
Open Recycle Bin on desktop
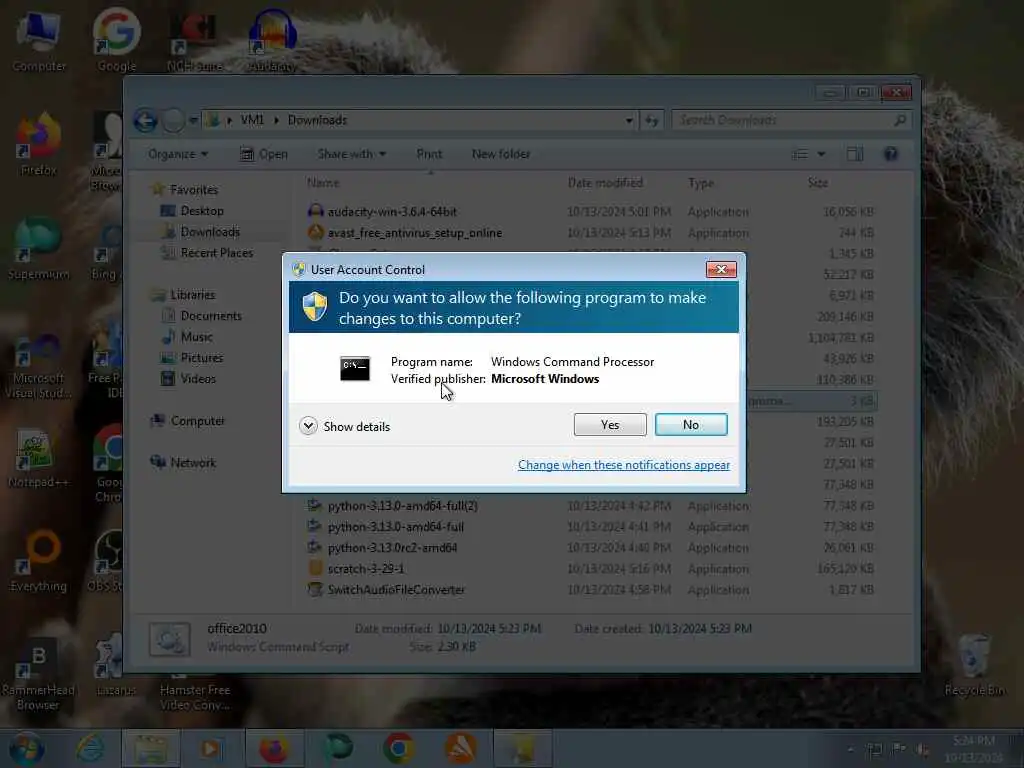(974, 665)
